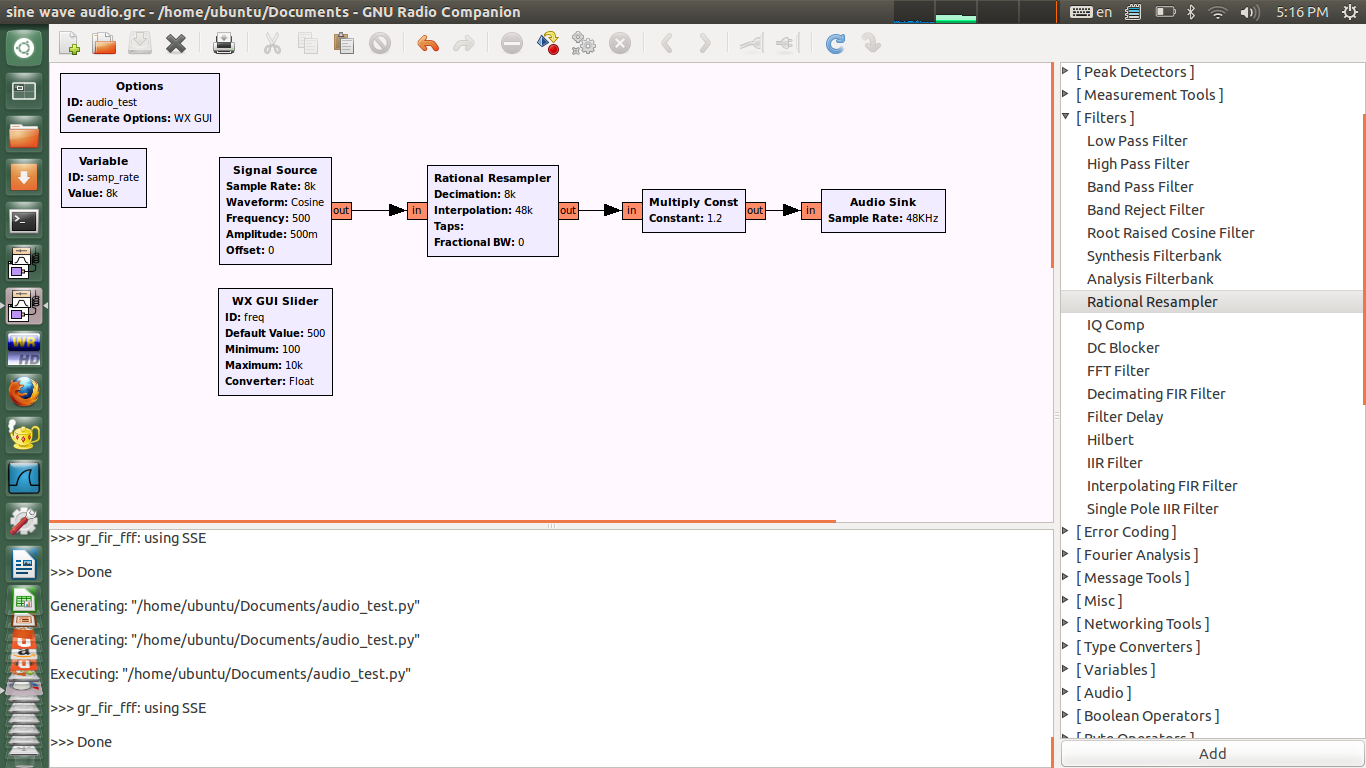1366x768 pixels.
Task: Expand the Error Coding category
Action: click(x=1066, y=531)
